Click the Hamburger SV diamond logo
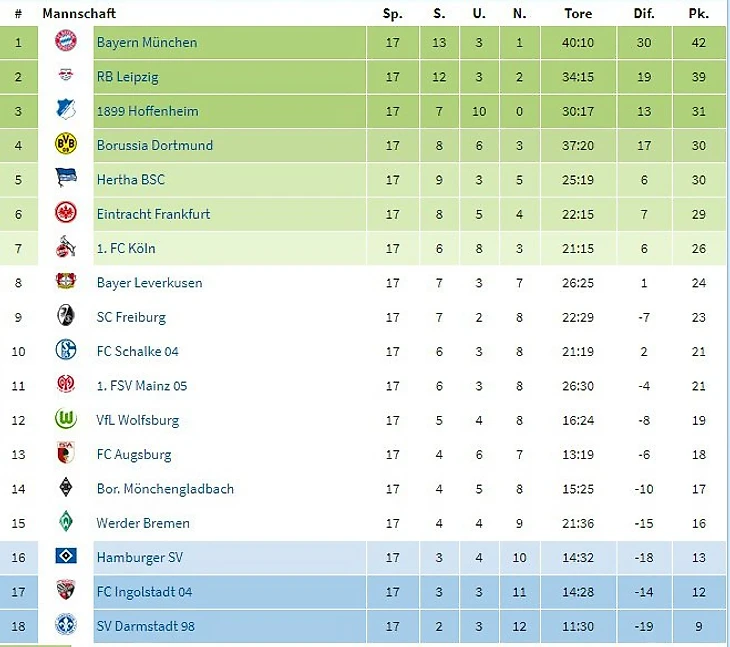The image size is (730, 647). tap(66, 557)
